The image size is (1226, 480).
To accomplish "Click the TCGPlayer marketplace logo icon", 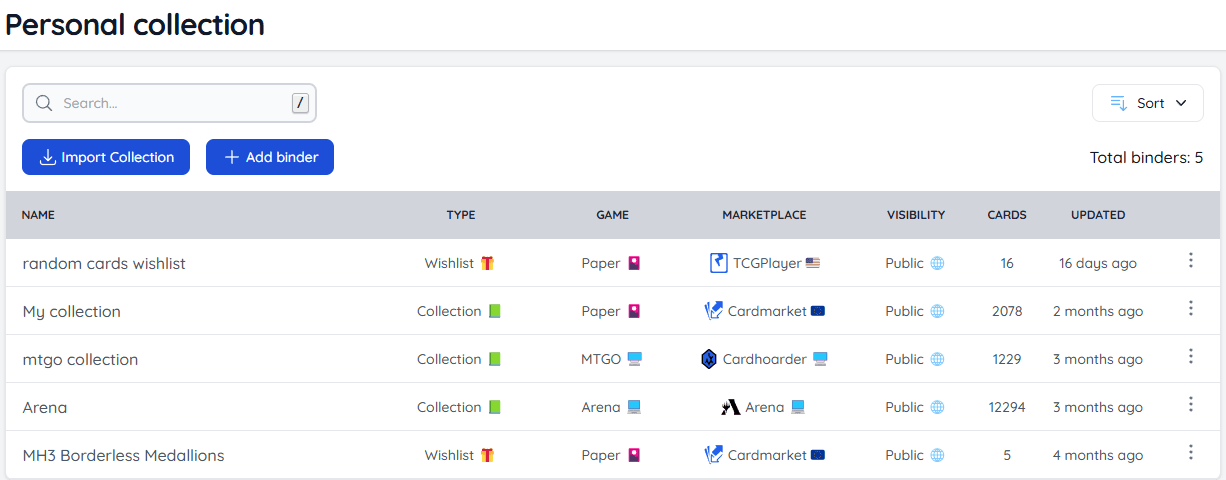I will click(718, 263).
